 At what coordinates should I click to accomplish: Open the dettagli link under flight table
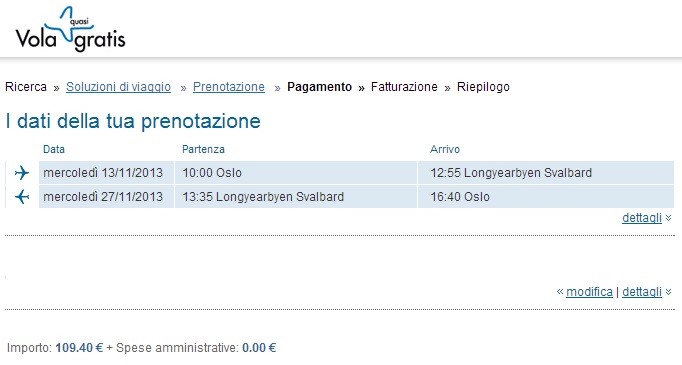[x=642, y=218]
